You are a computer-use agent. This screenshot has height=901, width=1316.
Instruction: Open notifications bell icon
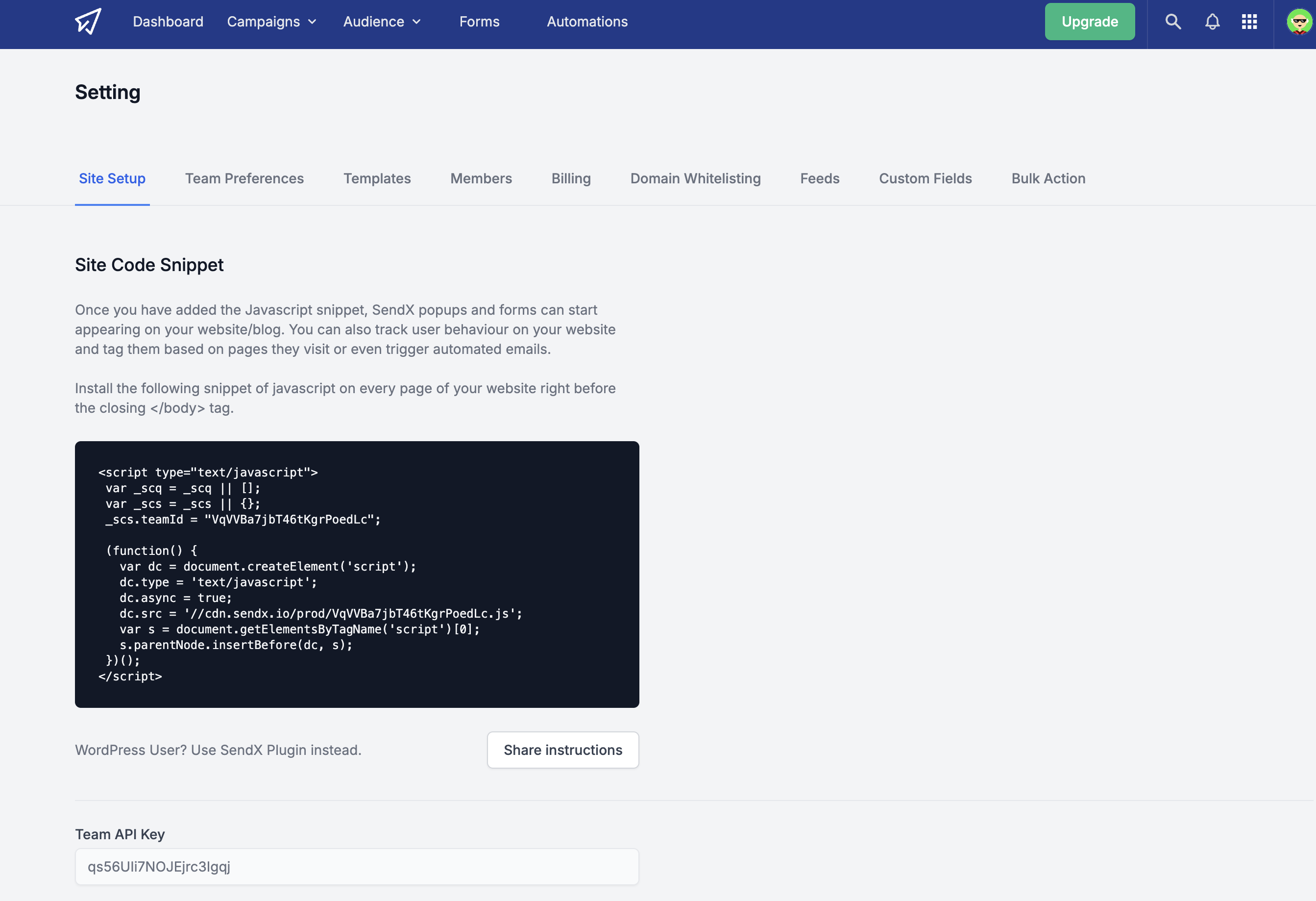click(x=1212, y=22)
